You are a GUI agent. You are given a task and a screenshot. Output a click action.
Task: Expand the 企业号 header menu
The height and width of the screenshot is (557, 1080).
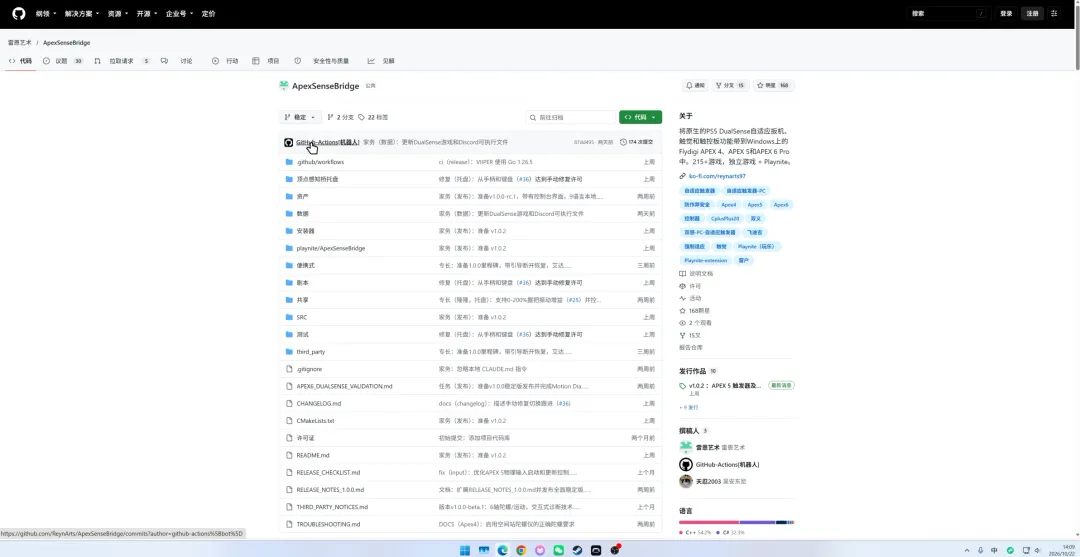pos(179,14)
